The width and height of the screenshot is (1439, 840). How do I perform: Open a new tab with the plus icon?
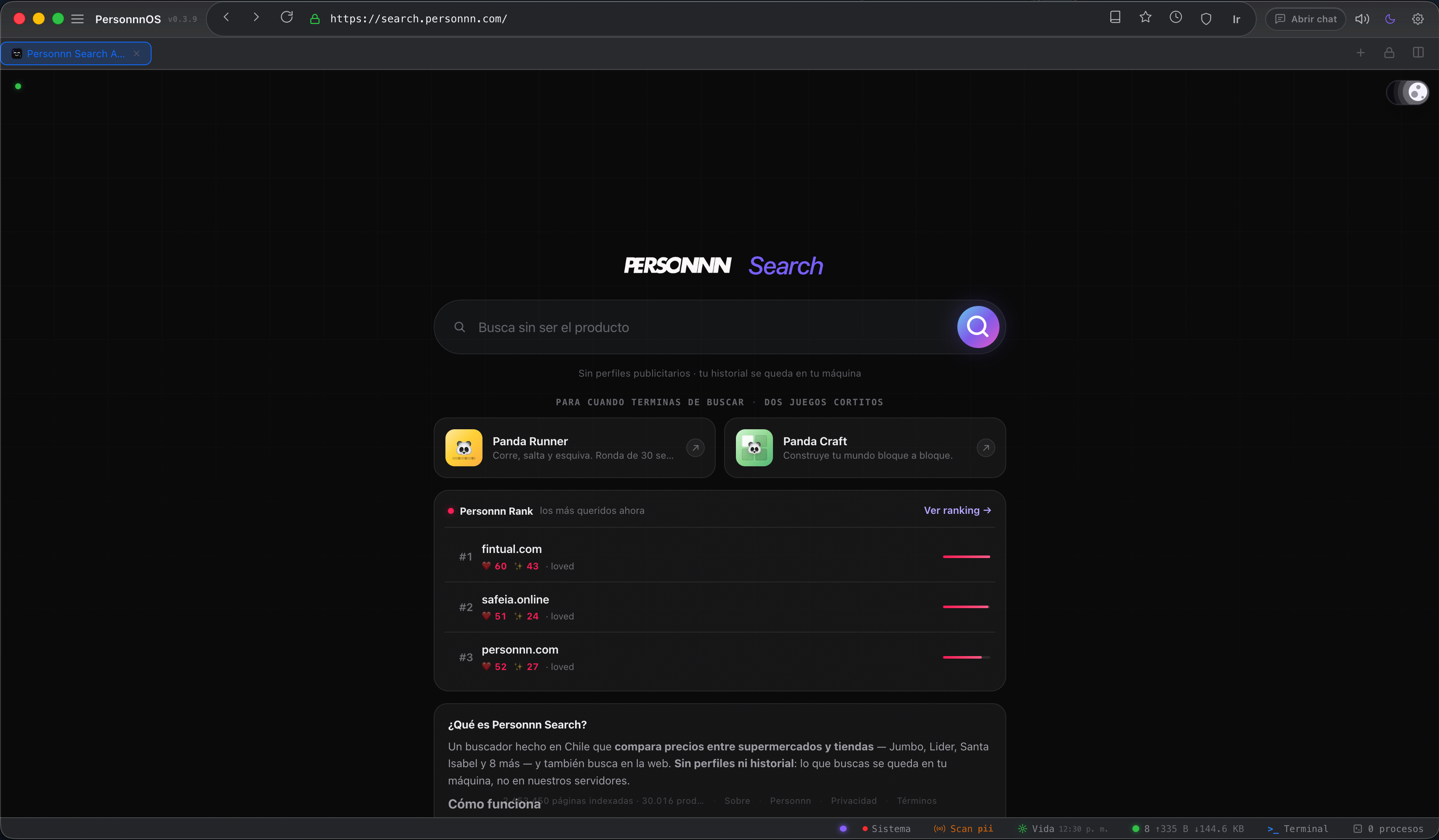point(1361,53)
